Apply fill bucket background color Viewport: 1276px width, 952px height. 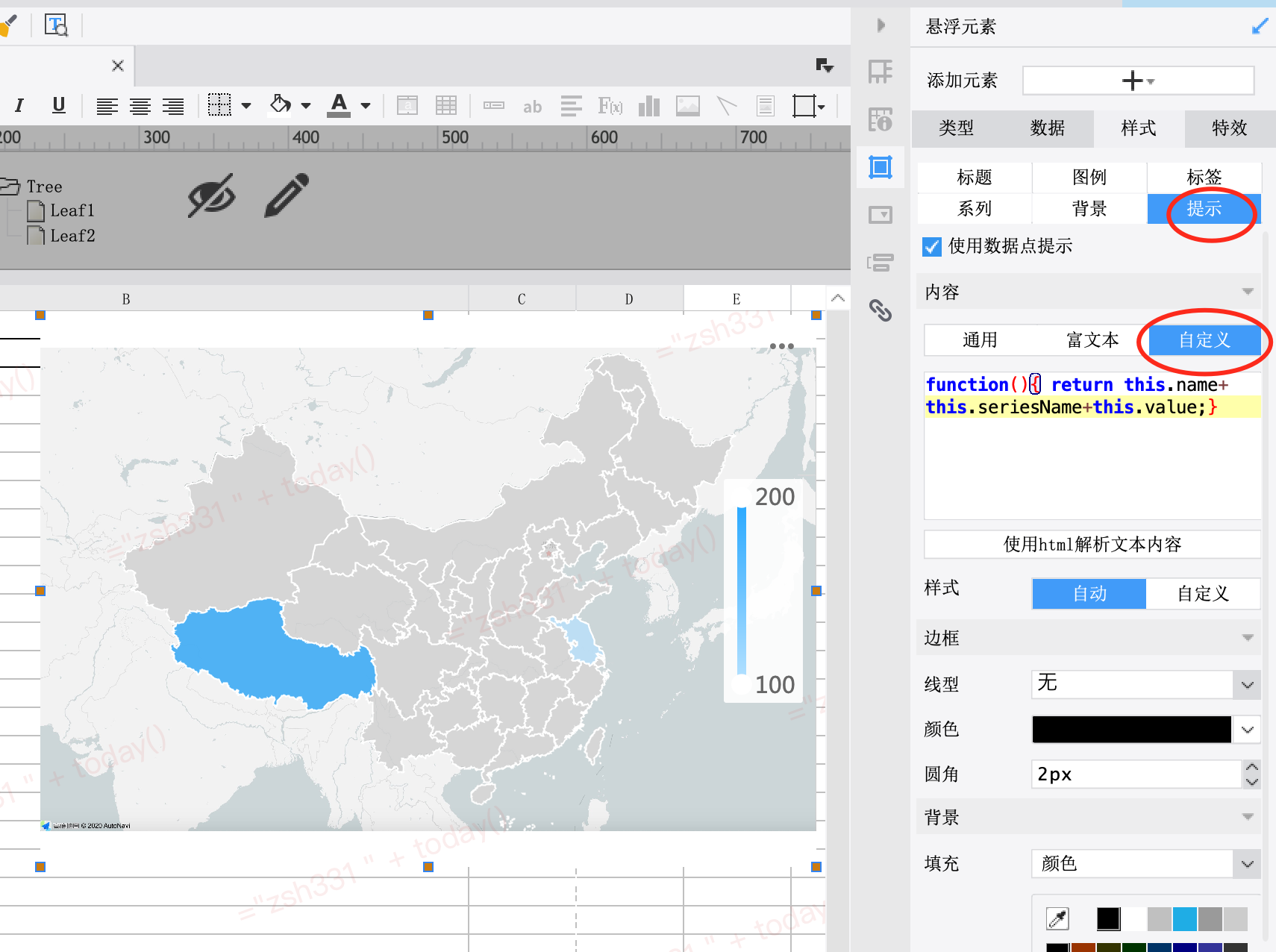(x=281, y=104)
